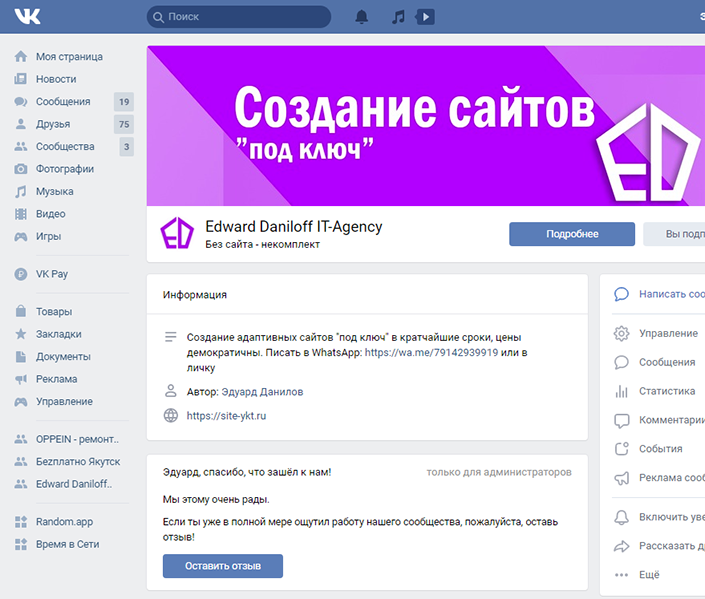
Task: Open Реклама сообщества in right menu
Action: 672,478
